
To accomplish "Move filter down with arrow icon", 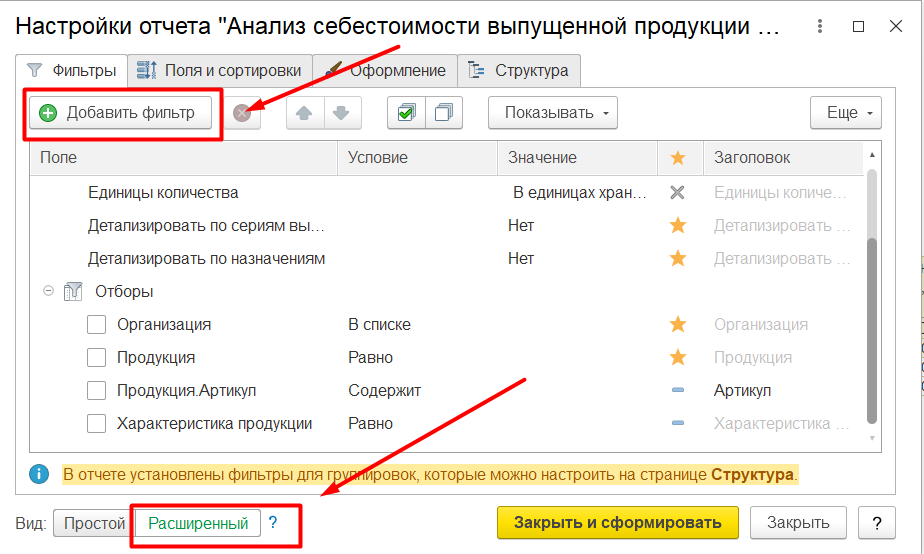I will [x=342, y=113].
